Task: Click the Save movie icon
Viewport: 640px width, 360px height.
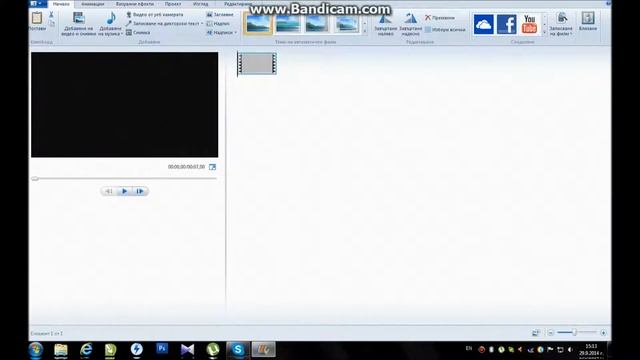Action: click(562, 18)
